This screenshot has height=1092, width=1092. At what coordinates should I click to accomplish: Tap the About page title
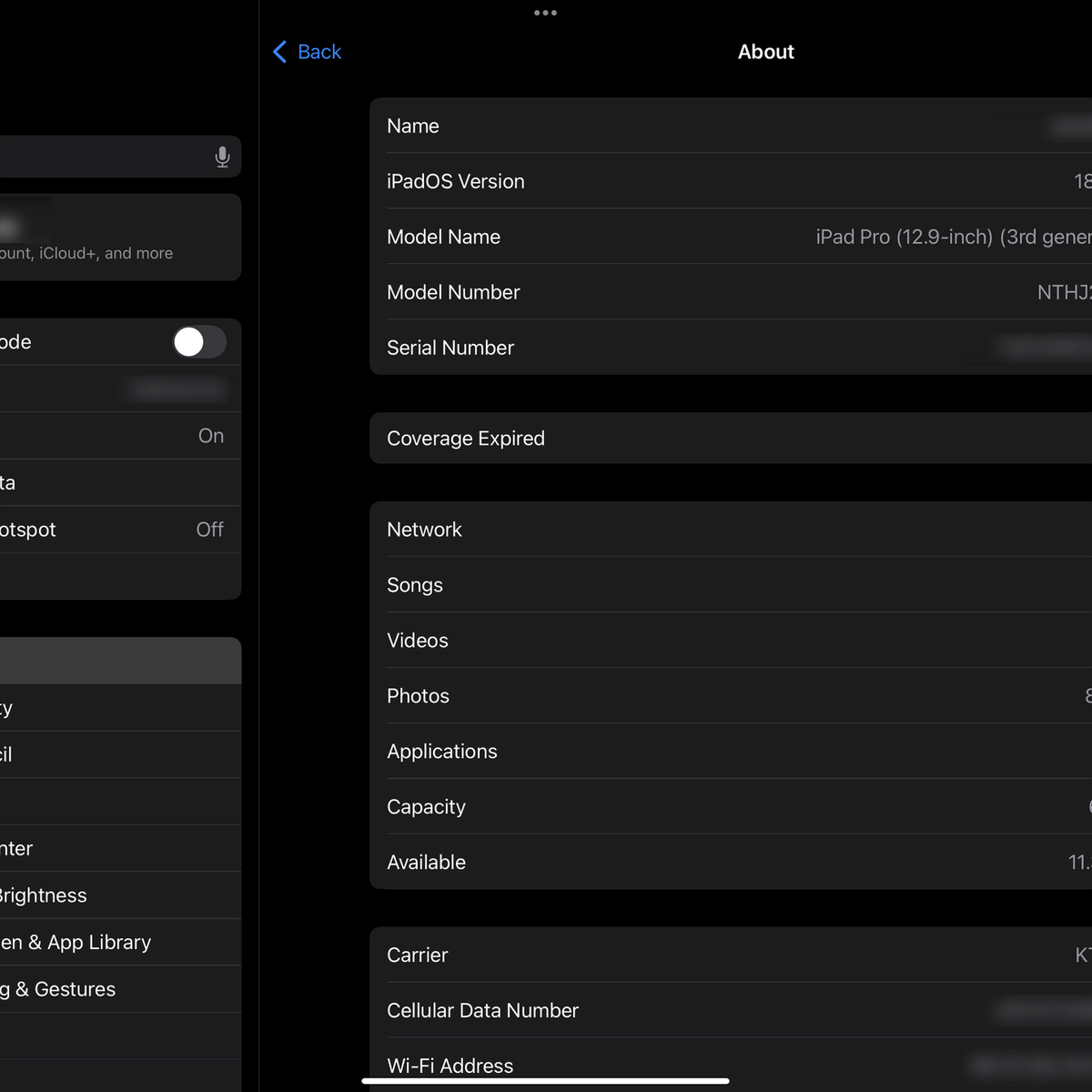(766, 52)
